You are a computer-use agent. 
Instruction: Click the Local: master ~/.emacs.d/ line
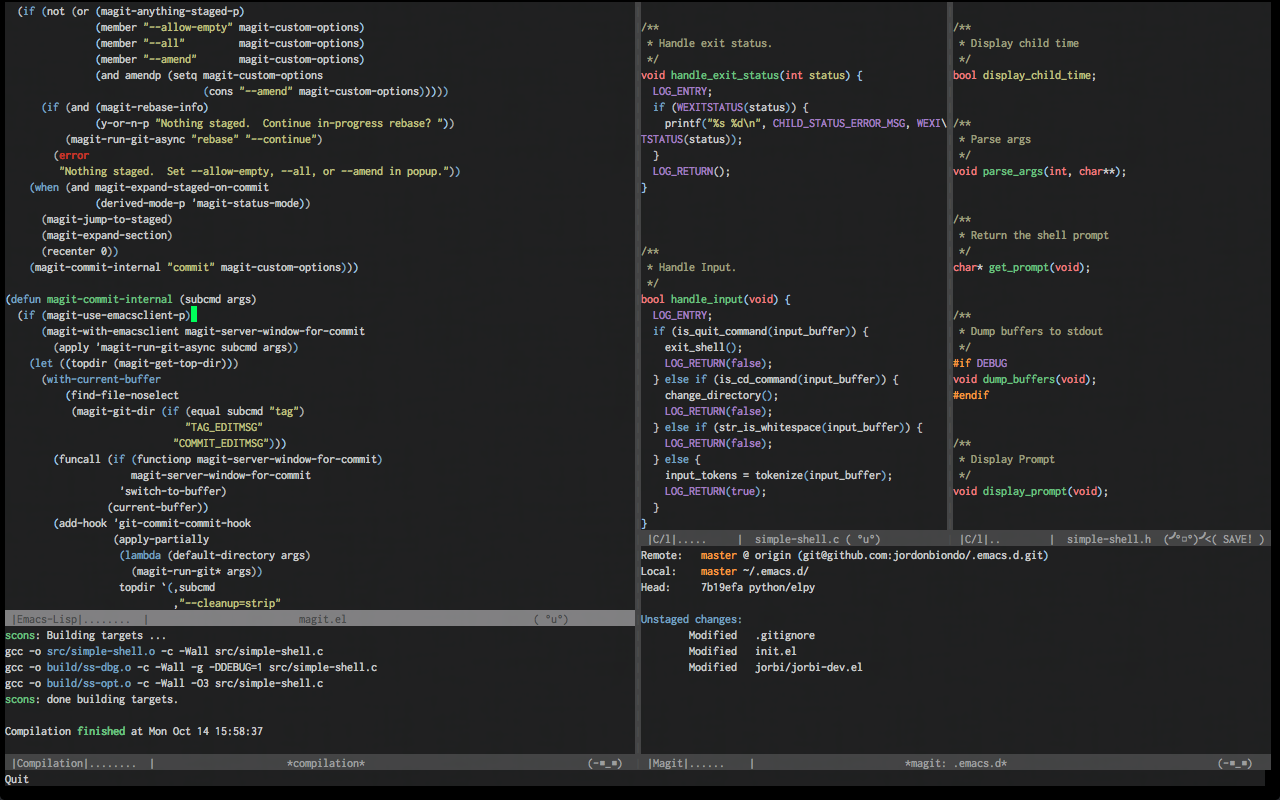(x=725, y=571)
